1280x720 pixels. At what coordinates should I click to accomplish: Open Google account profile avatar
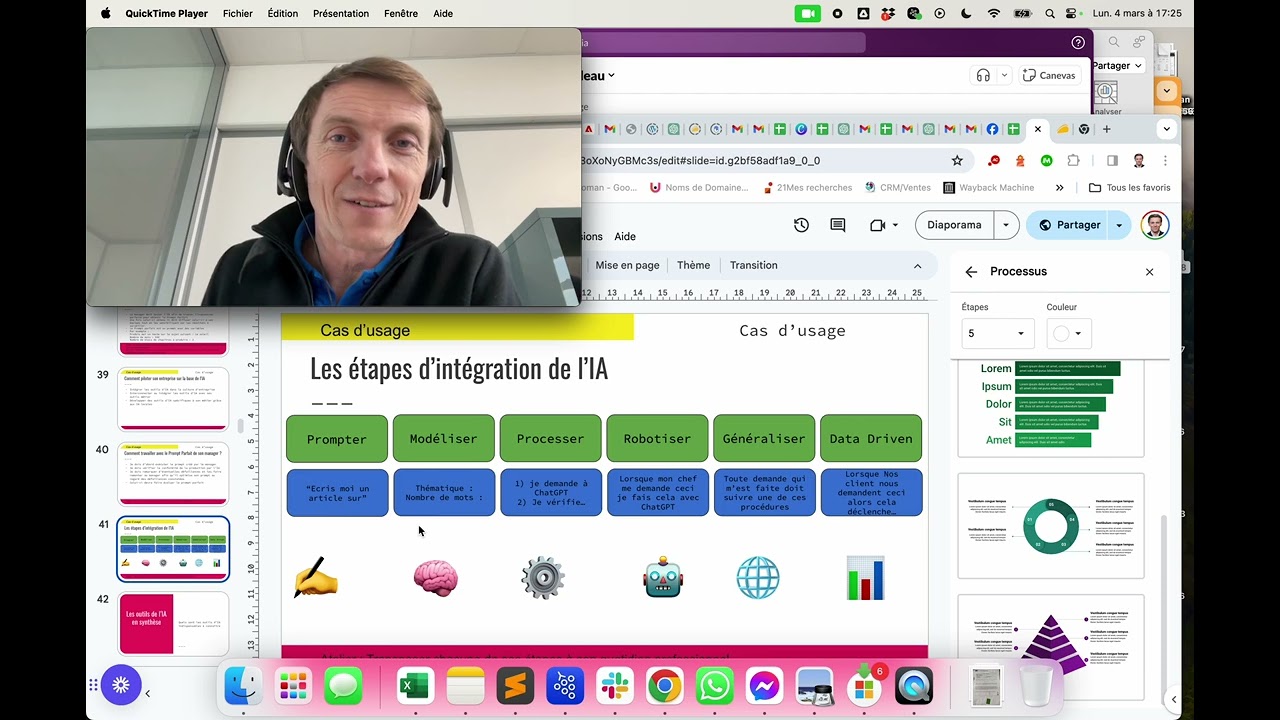pos(1155,225)
